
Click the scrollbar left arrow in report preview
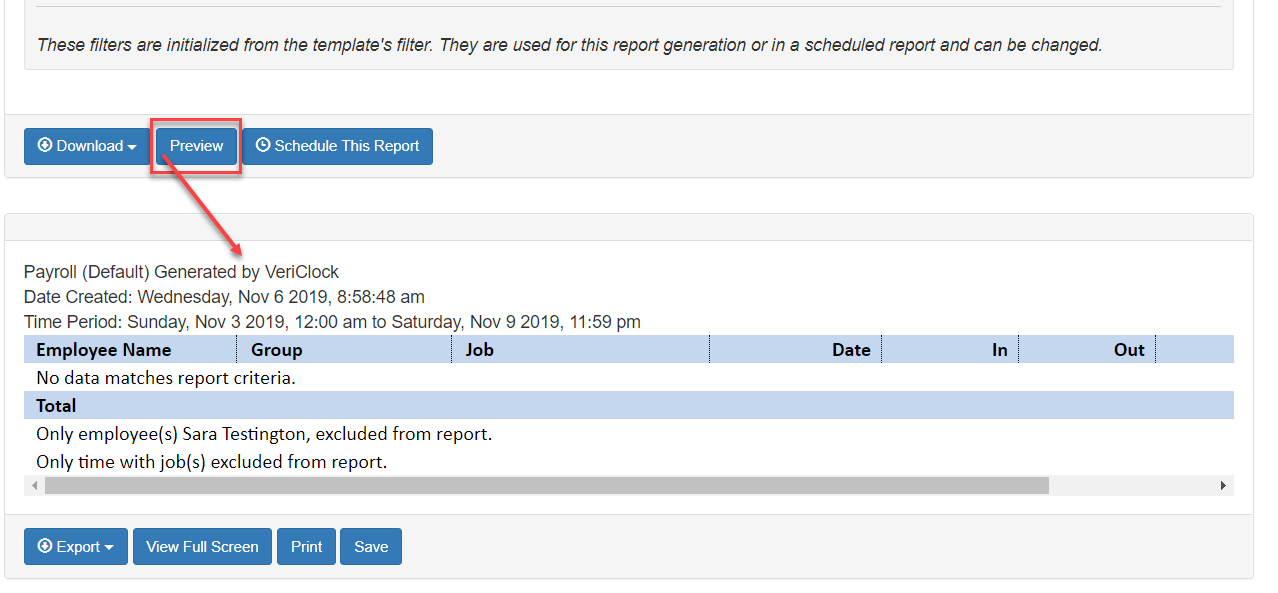tap(34, 486)
